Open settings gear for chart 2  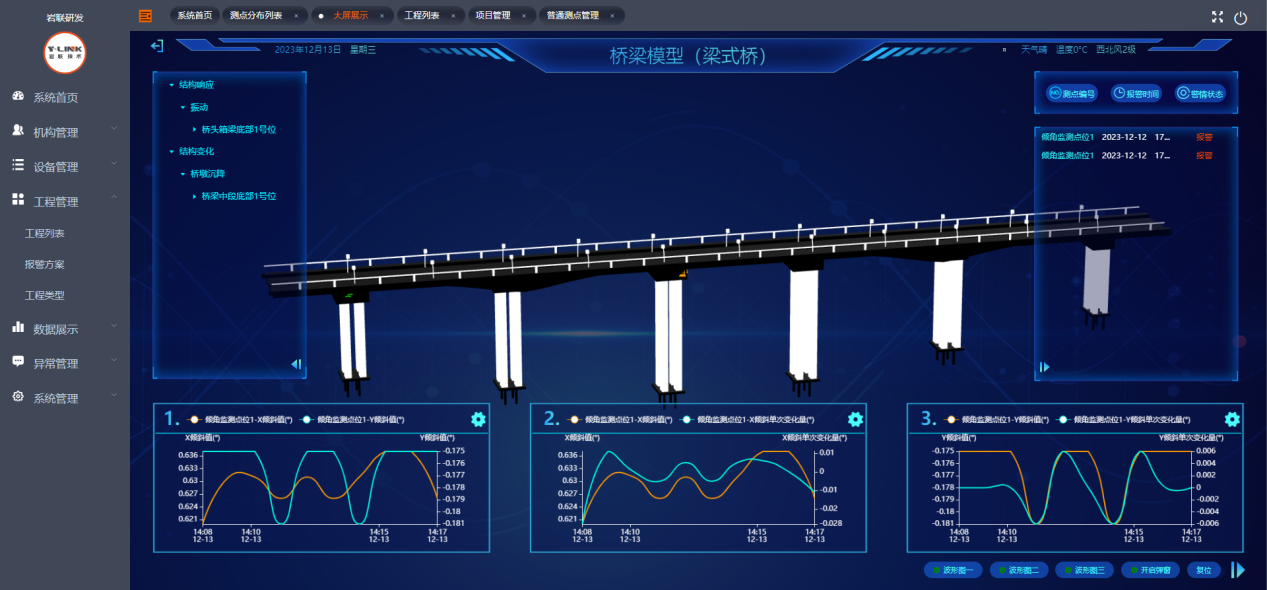point(855,419)
